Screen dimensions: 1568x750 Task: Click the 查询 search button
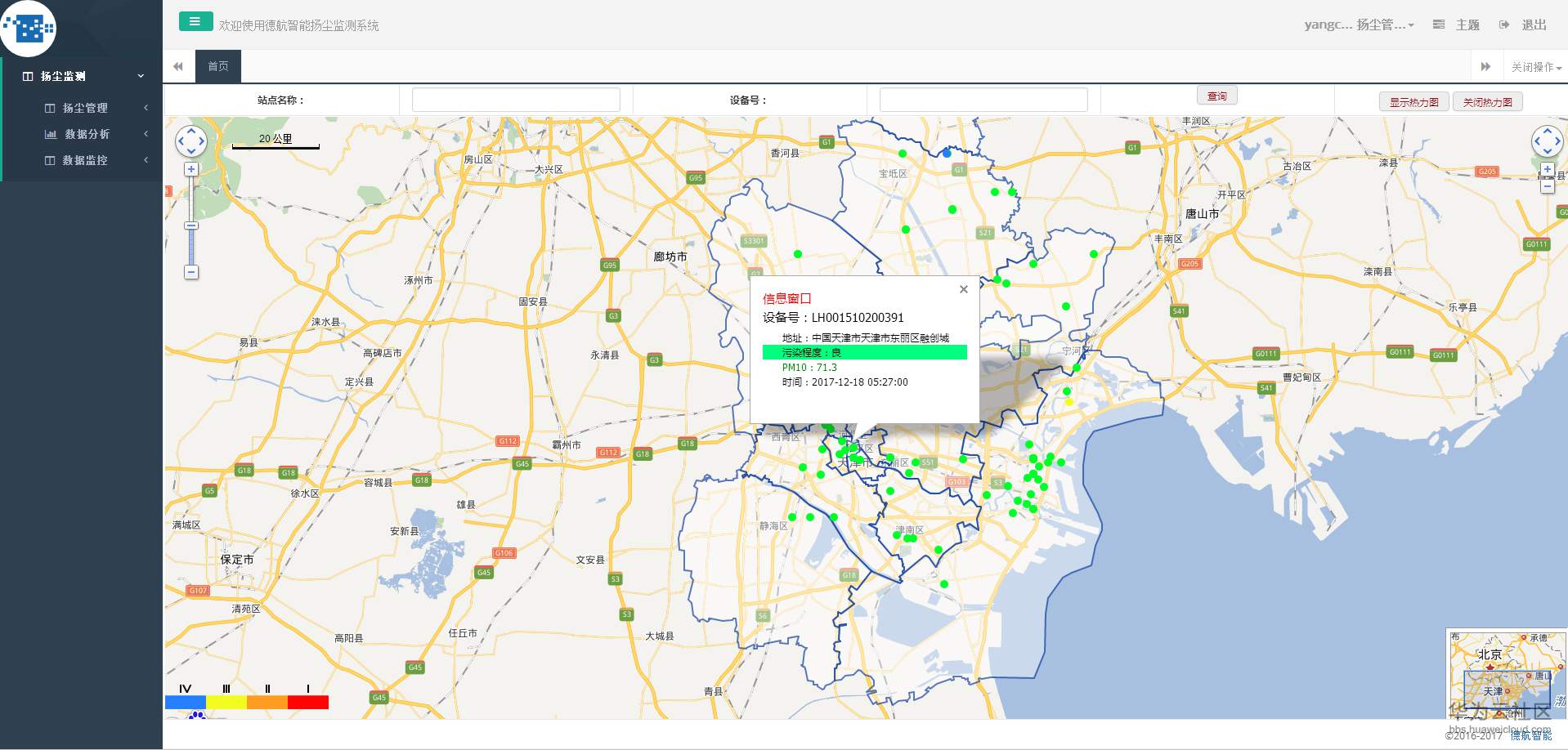click(1217, 96)
